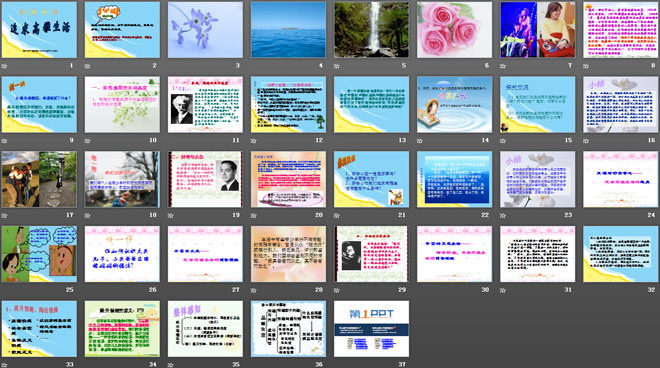The width and height of the screenshot is (660, 368).
Task: Click the animation star icon under slide 9
Action: 4,141
